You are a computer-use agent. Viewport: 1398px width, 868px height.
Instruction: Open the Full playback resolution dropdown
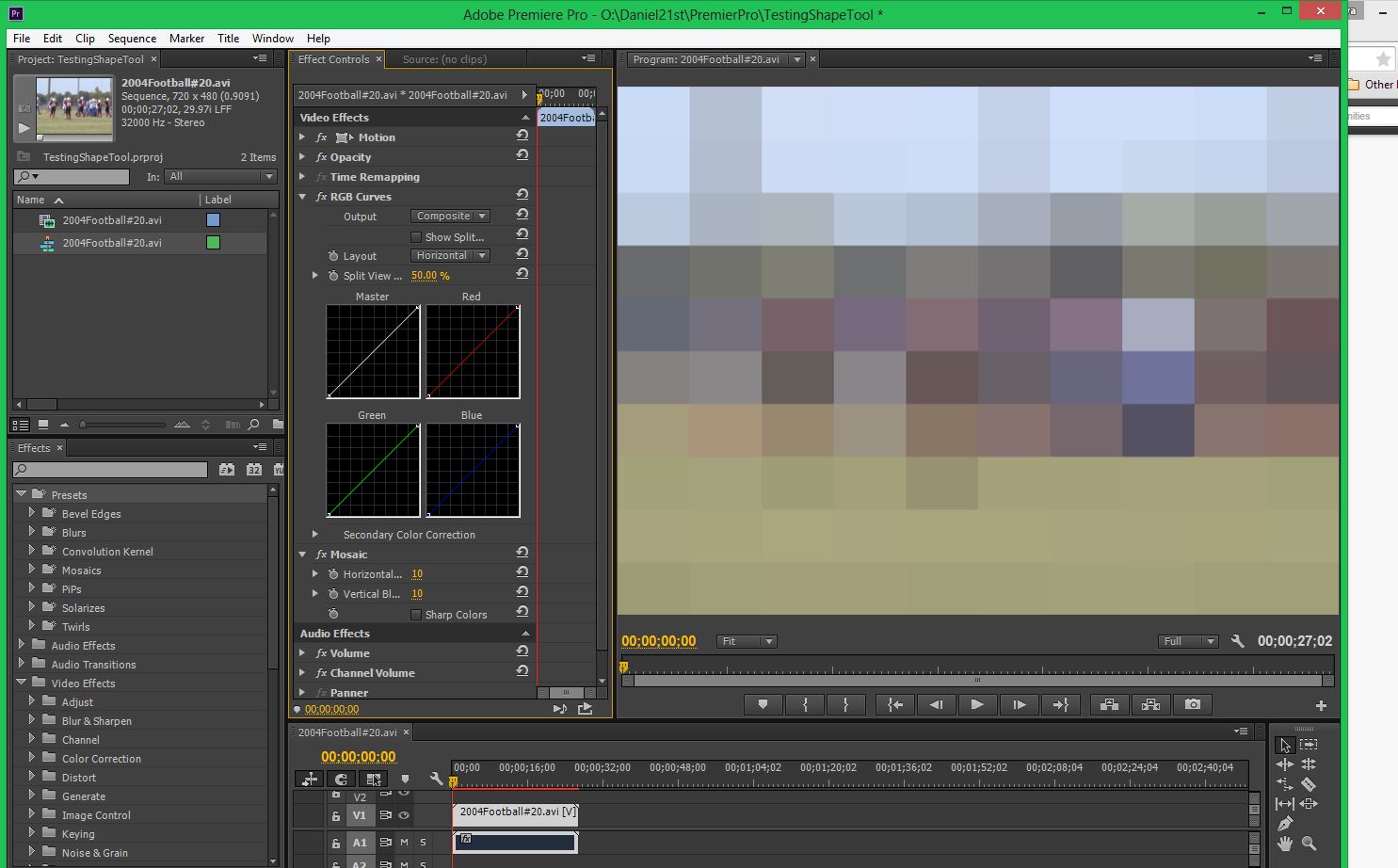pyautogui.click(x=1187, y=641)
